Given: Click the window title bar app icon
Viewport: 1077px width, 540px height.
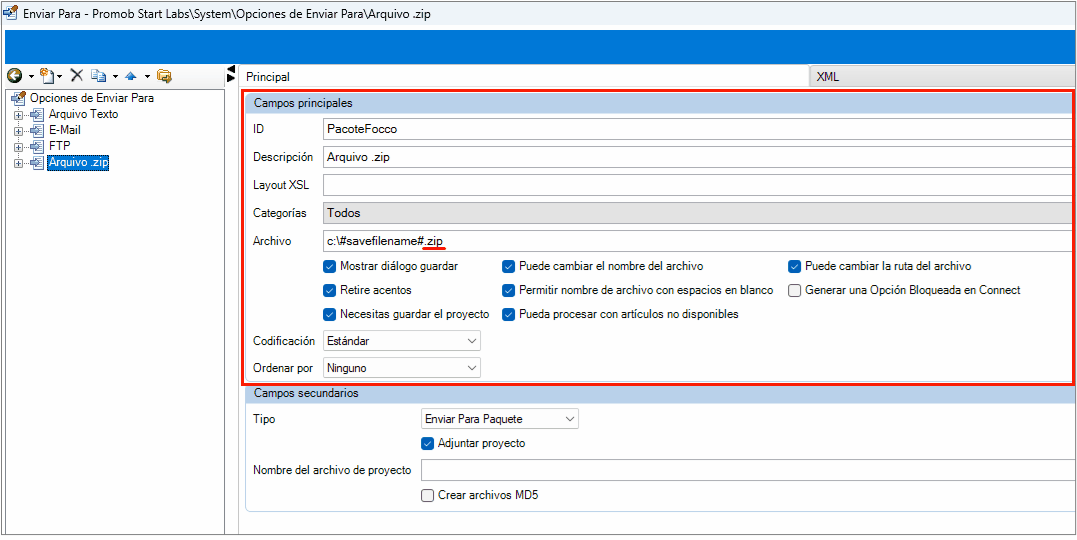Looking at the screenshot, I should [11, 14].
